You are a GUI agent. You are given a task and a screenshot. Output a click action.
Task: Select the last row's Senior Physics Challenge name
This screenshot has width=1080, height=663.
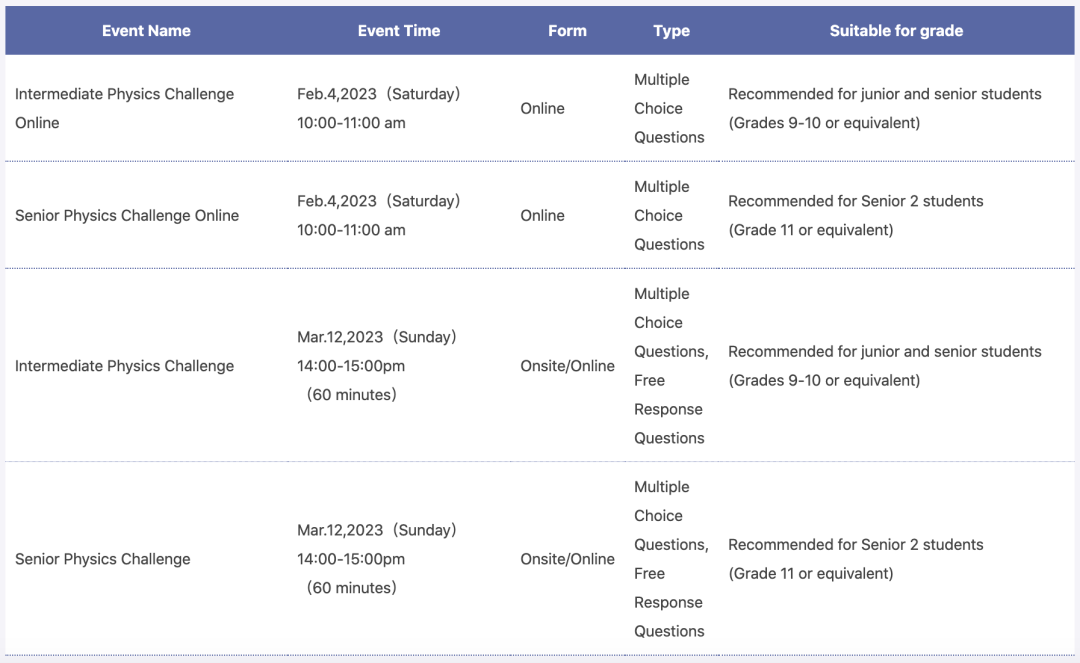102,559
